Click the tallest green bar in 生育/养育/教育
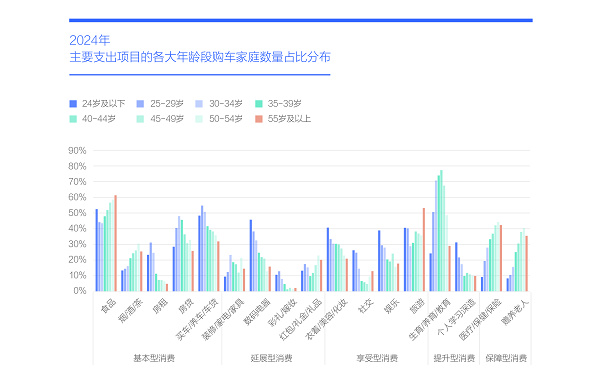Image resolution: width=600 pixels, height=388 pixels. pyautogui.click(x=441, y=231)
